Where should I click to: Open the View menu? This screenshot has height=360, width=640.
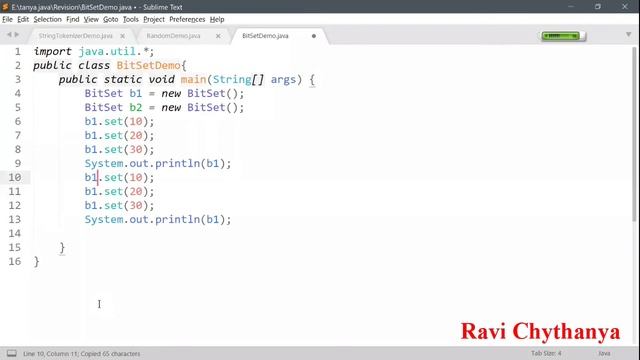pyautogui.click(x=91, y=19)
